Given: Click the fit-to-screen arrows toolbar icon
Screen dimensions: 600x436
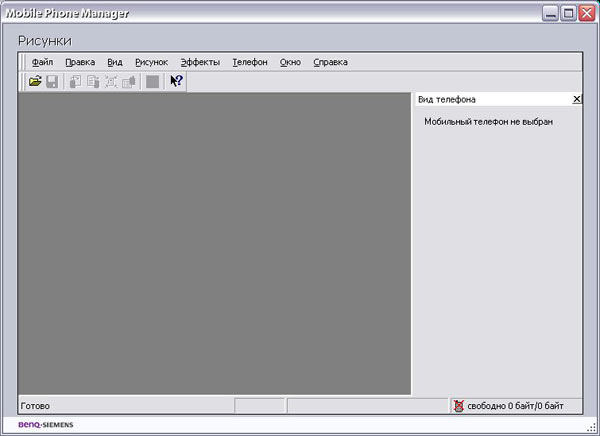Looking at the screenshot, I should tap(111, 81).
